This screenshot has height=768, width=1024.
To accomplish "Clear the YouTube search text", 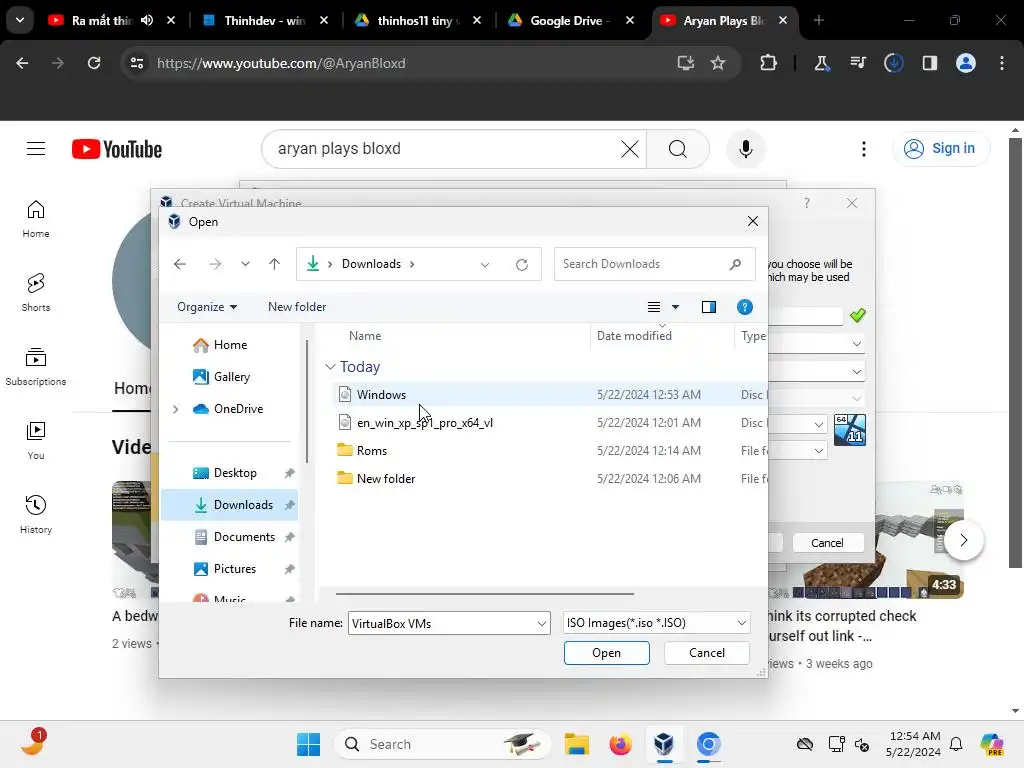I will point(630,149).
